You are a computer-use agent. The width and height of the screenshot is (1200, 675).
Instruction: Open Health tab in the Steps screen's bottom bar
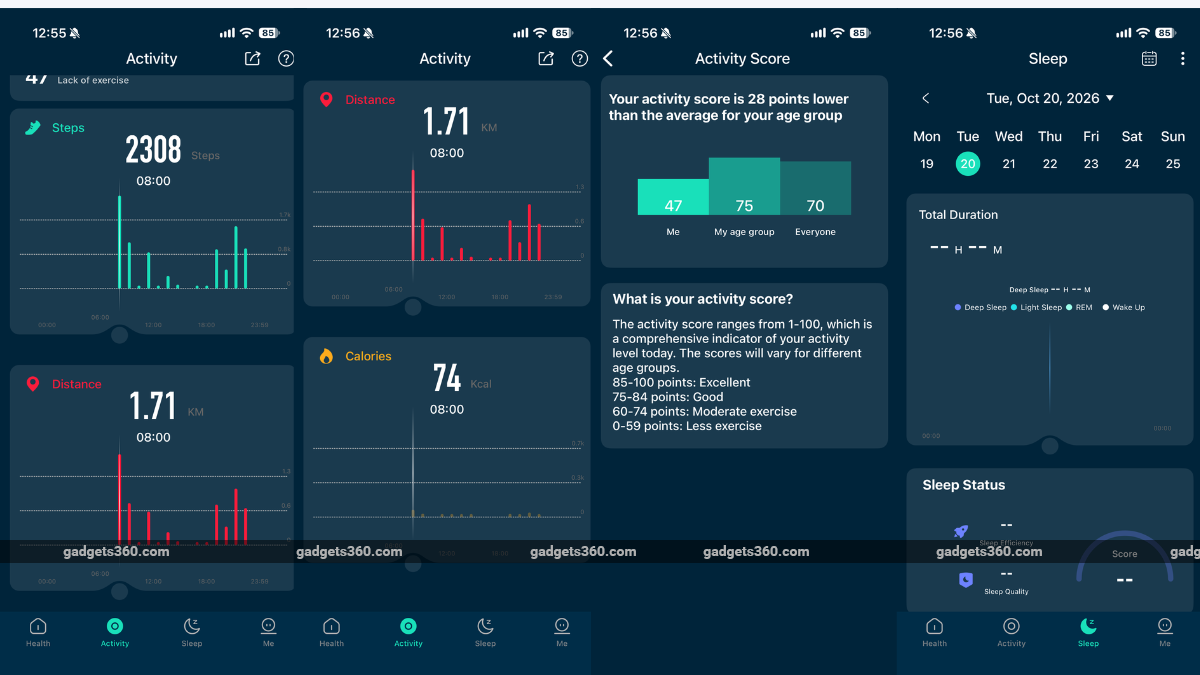point(38,632)
